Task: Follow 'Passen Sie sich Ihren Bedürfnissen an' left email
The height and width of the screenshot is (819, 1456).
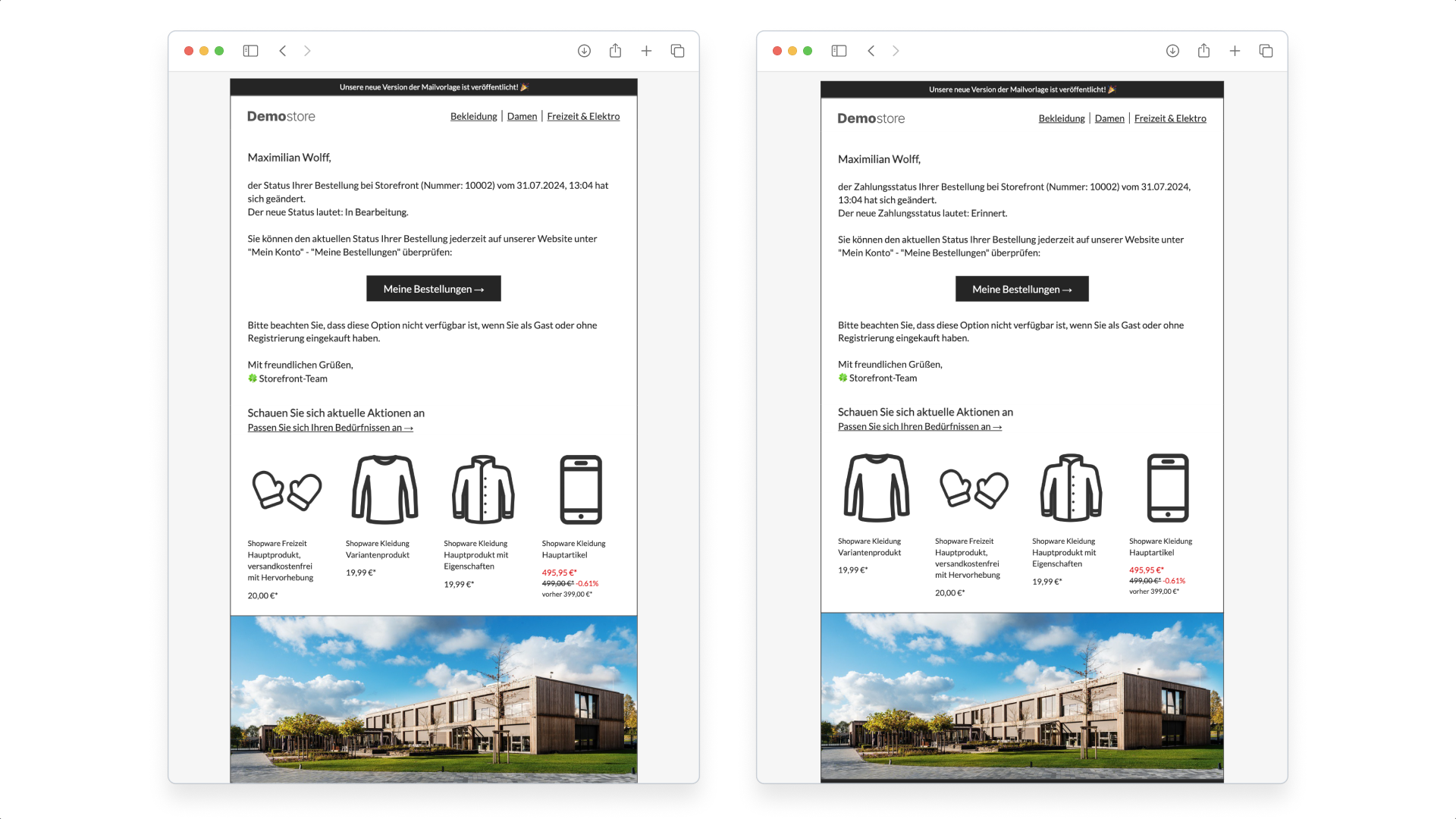Action: (330, 428)
